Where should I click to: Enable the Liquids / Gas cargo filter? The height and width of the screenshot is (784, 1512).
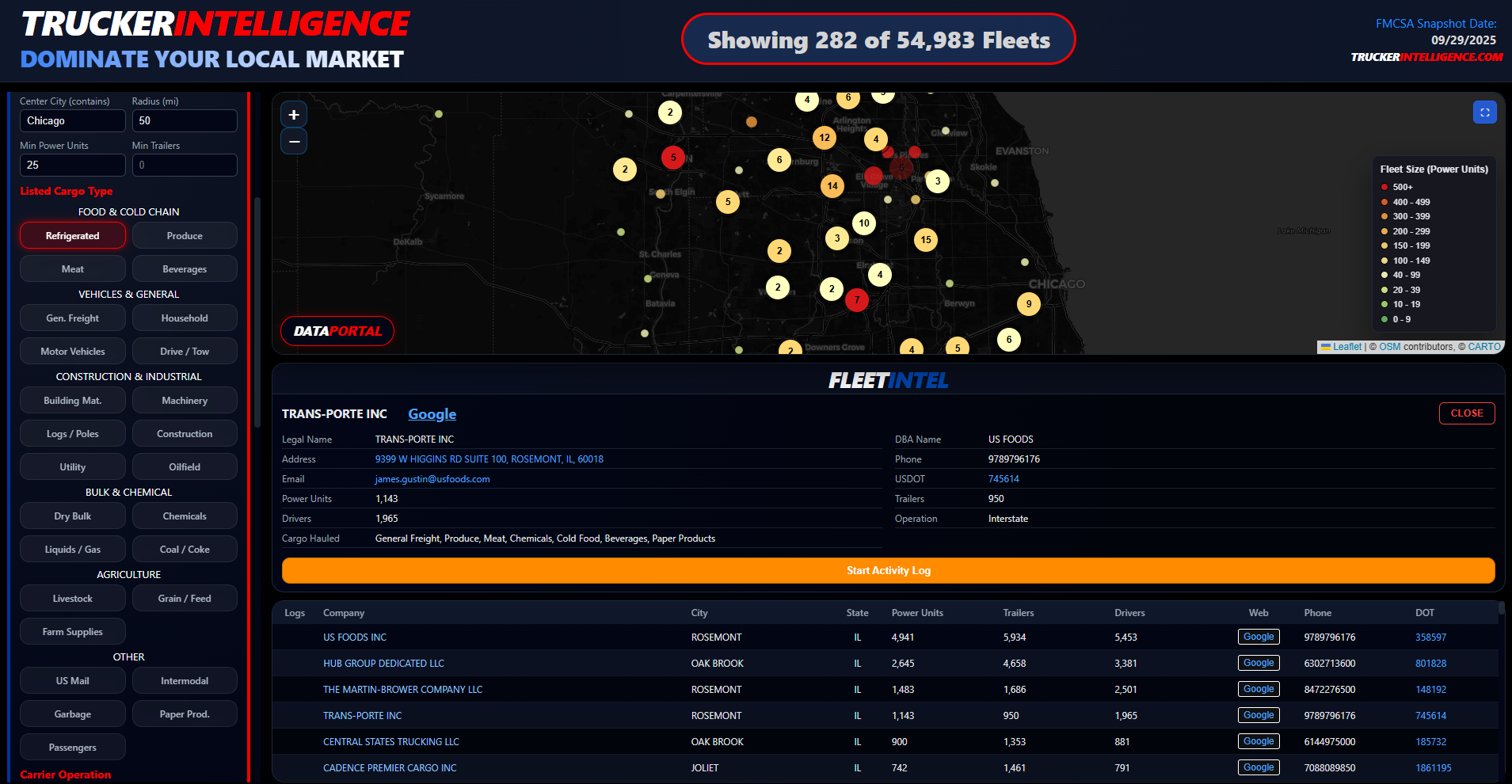(x=72, y=549)
